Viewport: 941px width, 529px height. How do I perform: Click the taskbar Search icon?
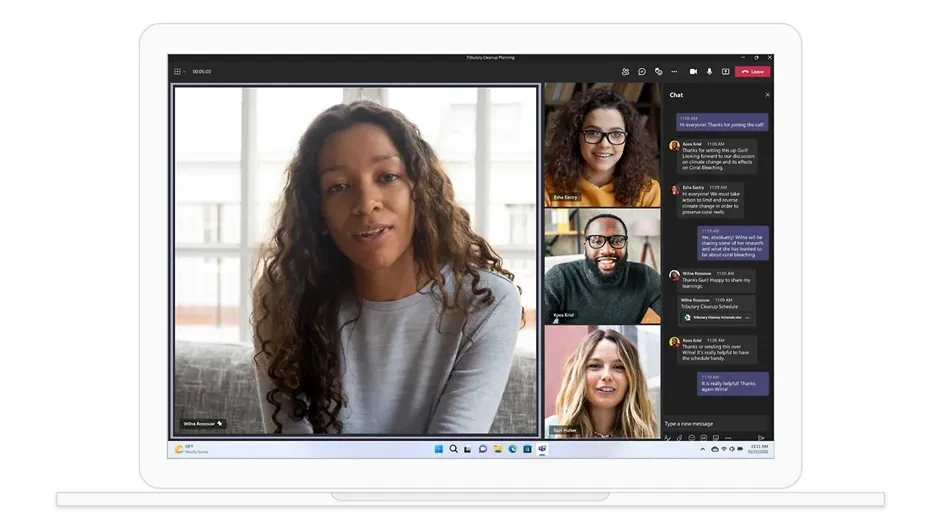453,449
